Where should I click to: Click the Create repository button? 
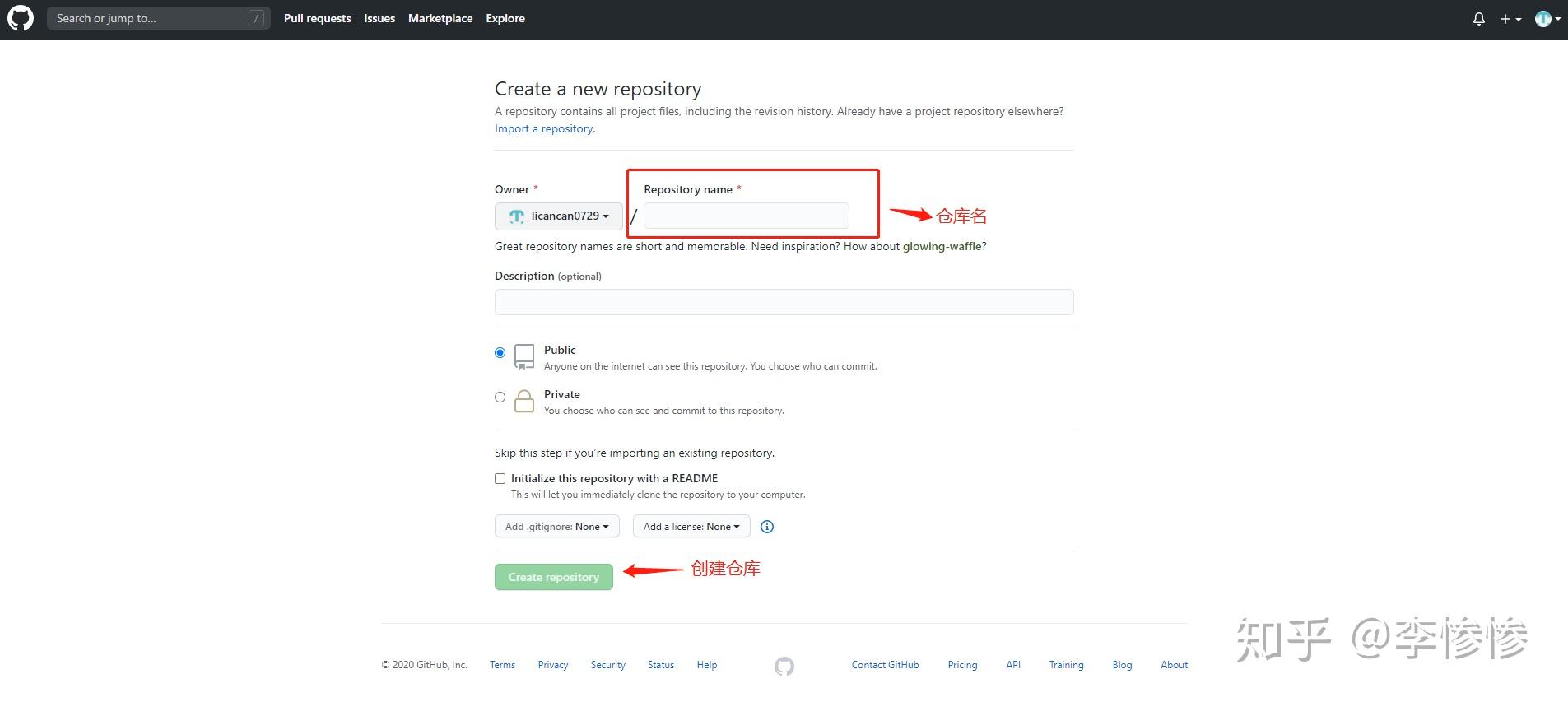[554, 577]
